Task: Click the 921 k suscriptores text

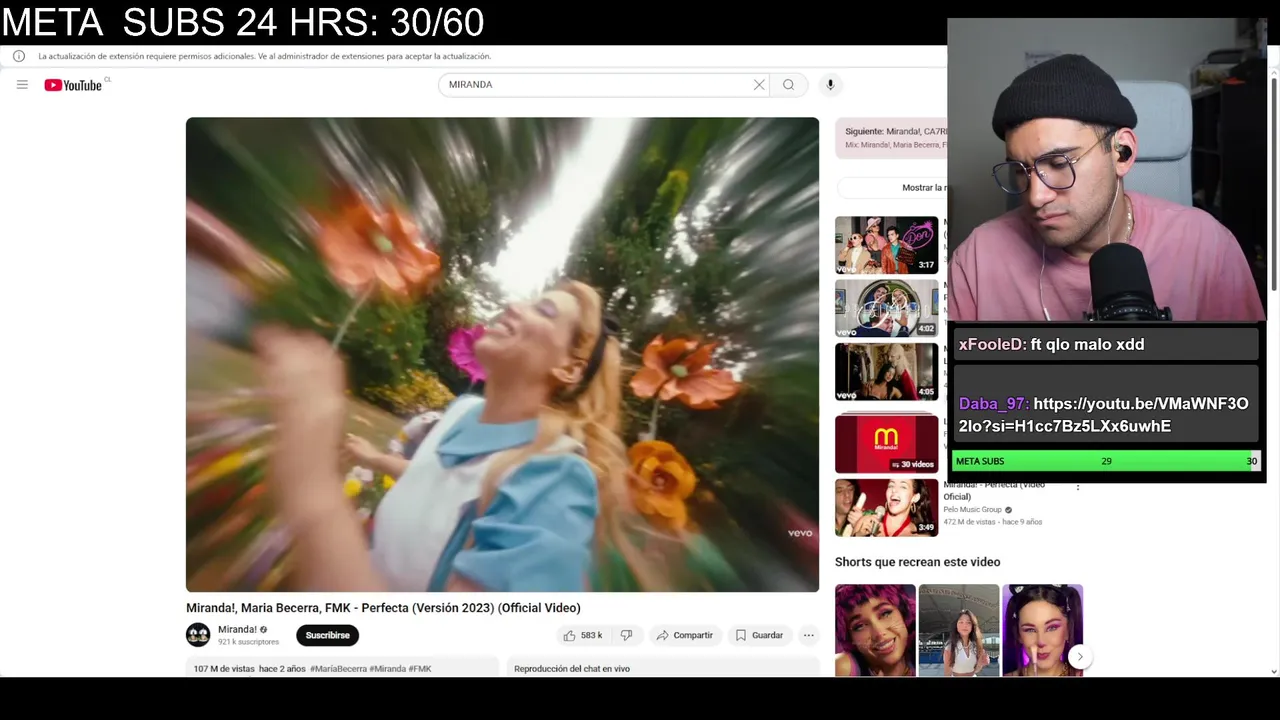Action: [249, 642]
